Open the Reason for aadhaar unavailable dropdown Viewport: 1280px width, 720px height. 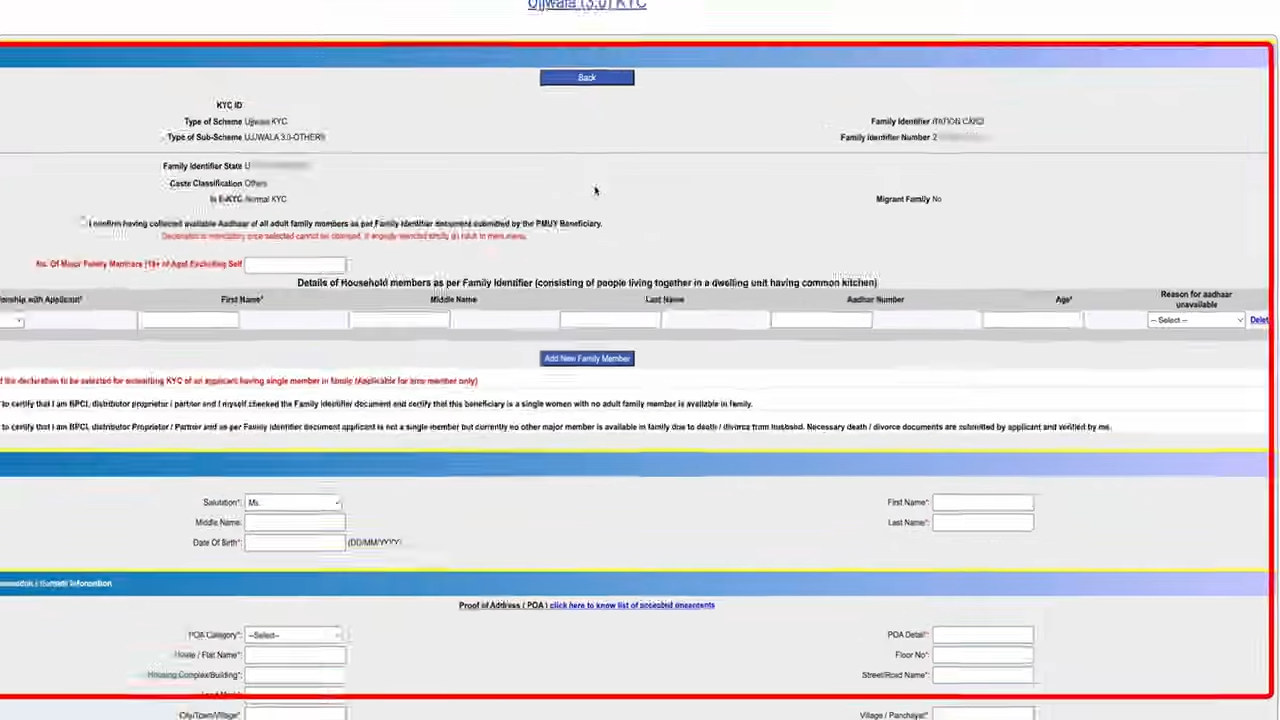point(1196,319)
